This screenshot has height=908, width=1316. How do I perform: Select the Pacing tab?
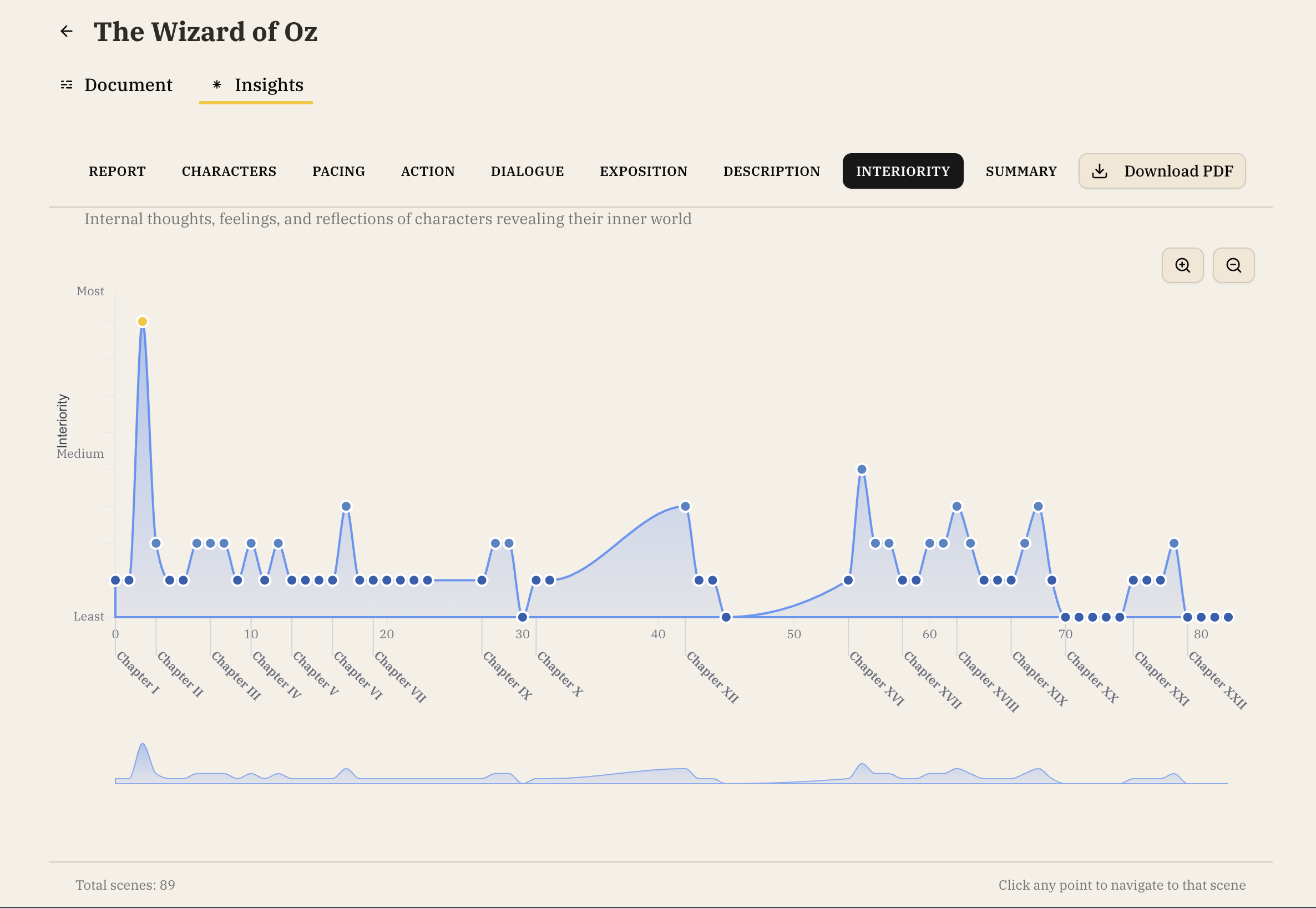tap(338, 171)
